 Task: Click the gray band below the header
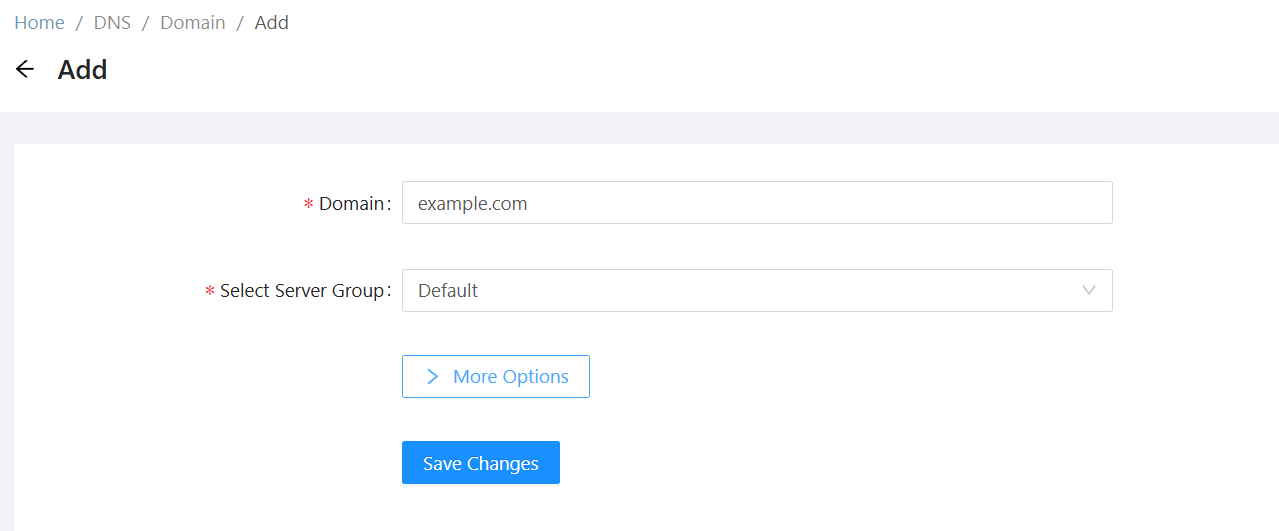pos(640,127)
